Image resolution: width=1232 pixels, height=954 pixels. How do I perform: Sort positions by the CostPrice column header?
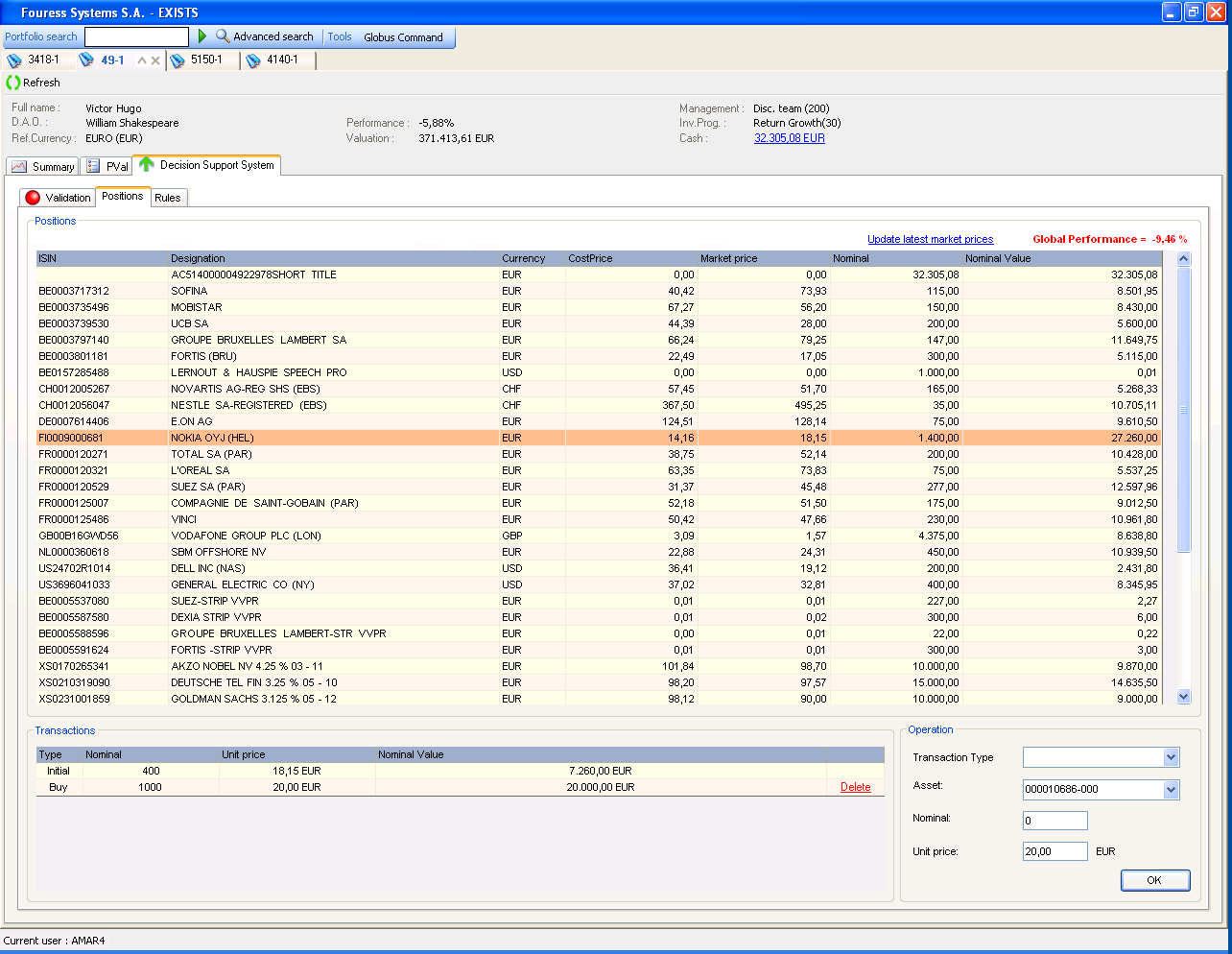point(631,258)
